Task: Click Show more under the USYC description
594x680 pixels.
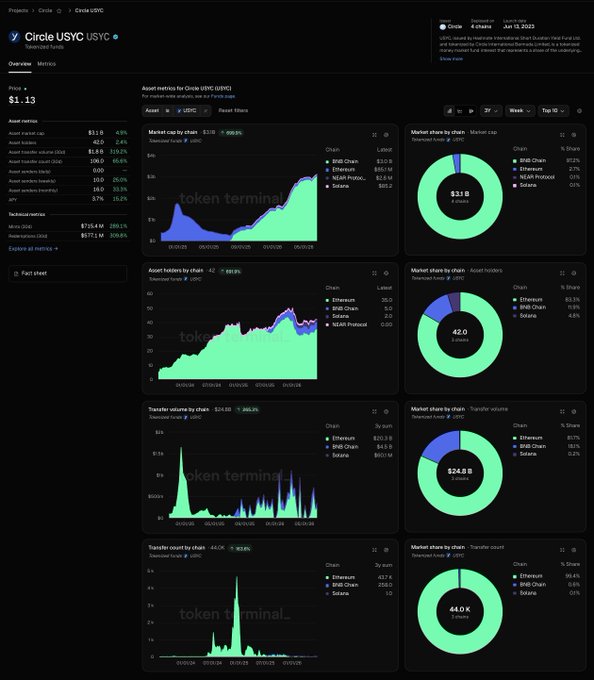Action: [451, 59]
